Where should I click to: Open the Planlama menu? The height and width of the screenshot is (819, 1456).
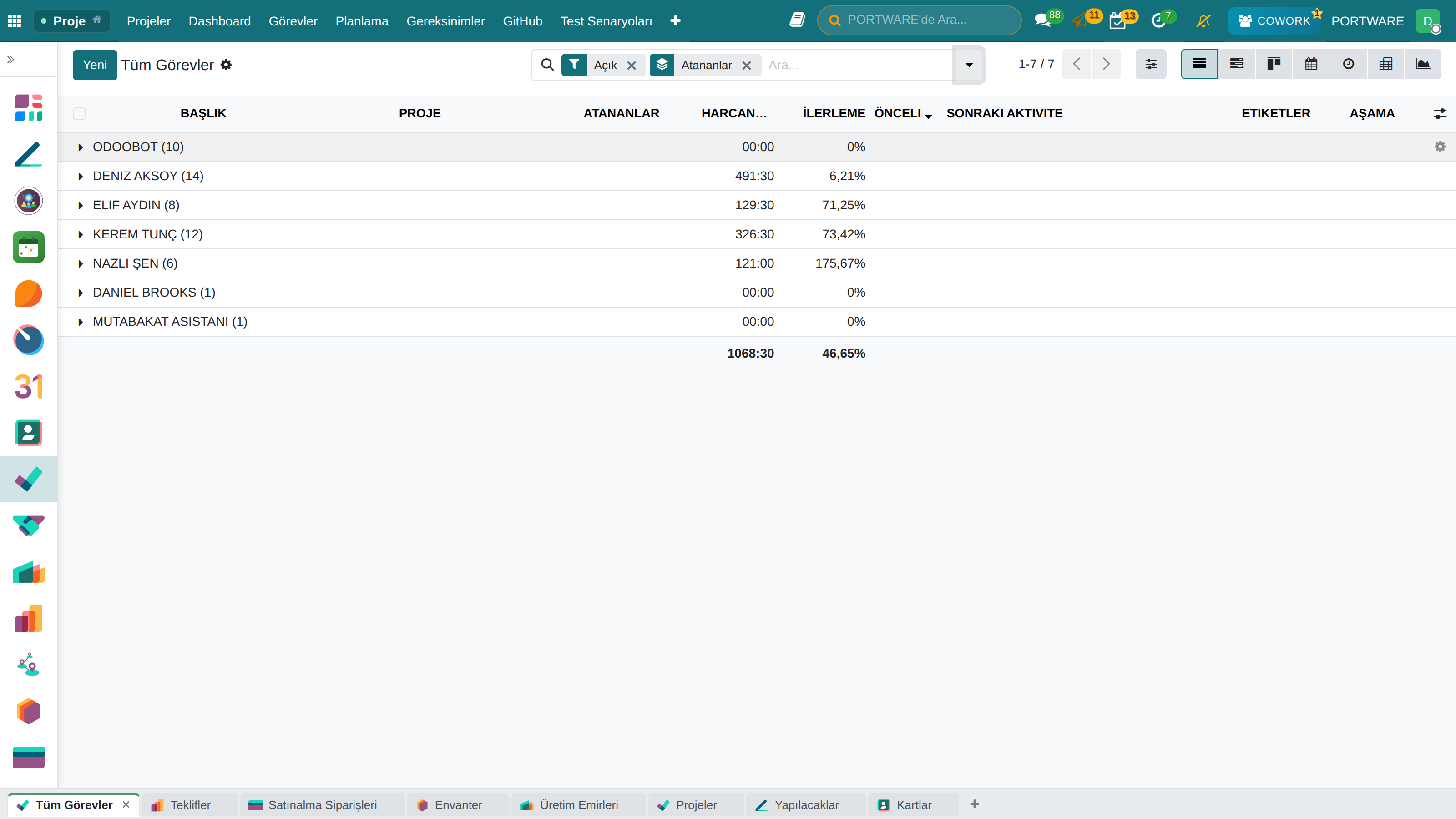point(362,21)
